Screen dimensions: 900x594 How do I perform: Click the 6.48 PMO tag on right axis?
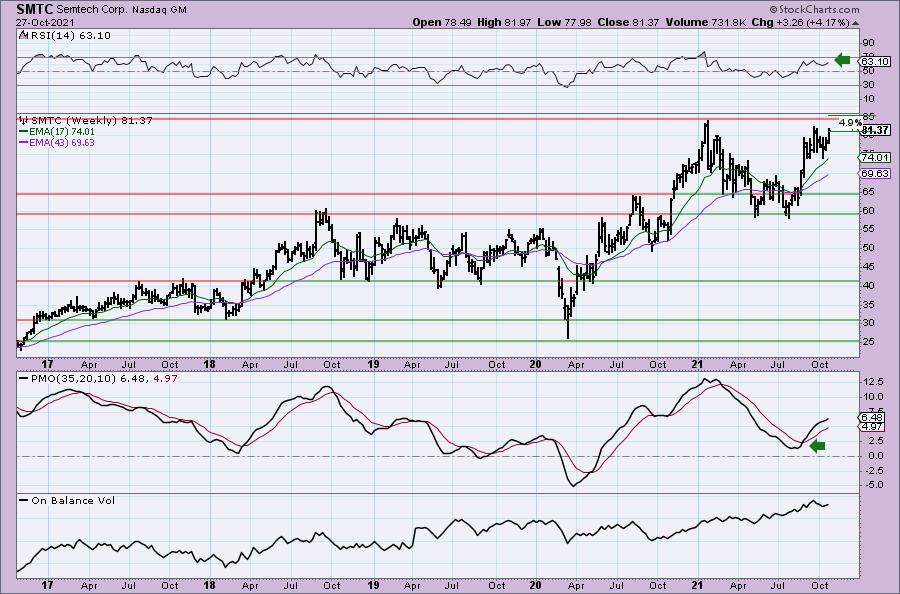pyautogui.click(x=872, y=417)
